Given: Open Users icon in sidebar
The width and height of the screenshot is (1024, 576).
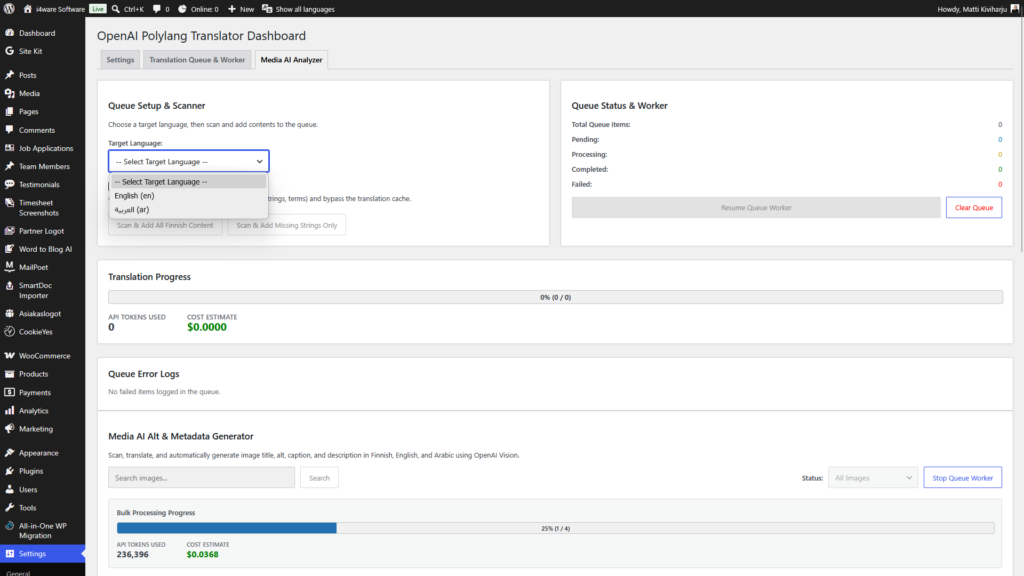Looking at the screenshot, I should (9, 489).
